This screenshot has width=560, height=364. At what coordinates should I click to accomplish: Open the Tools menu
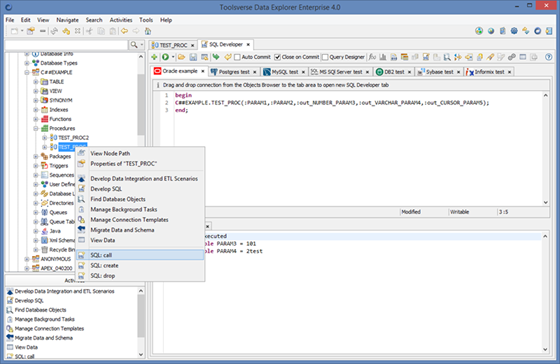[146, 20]
